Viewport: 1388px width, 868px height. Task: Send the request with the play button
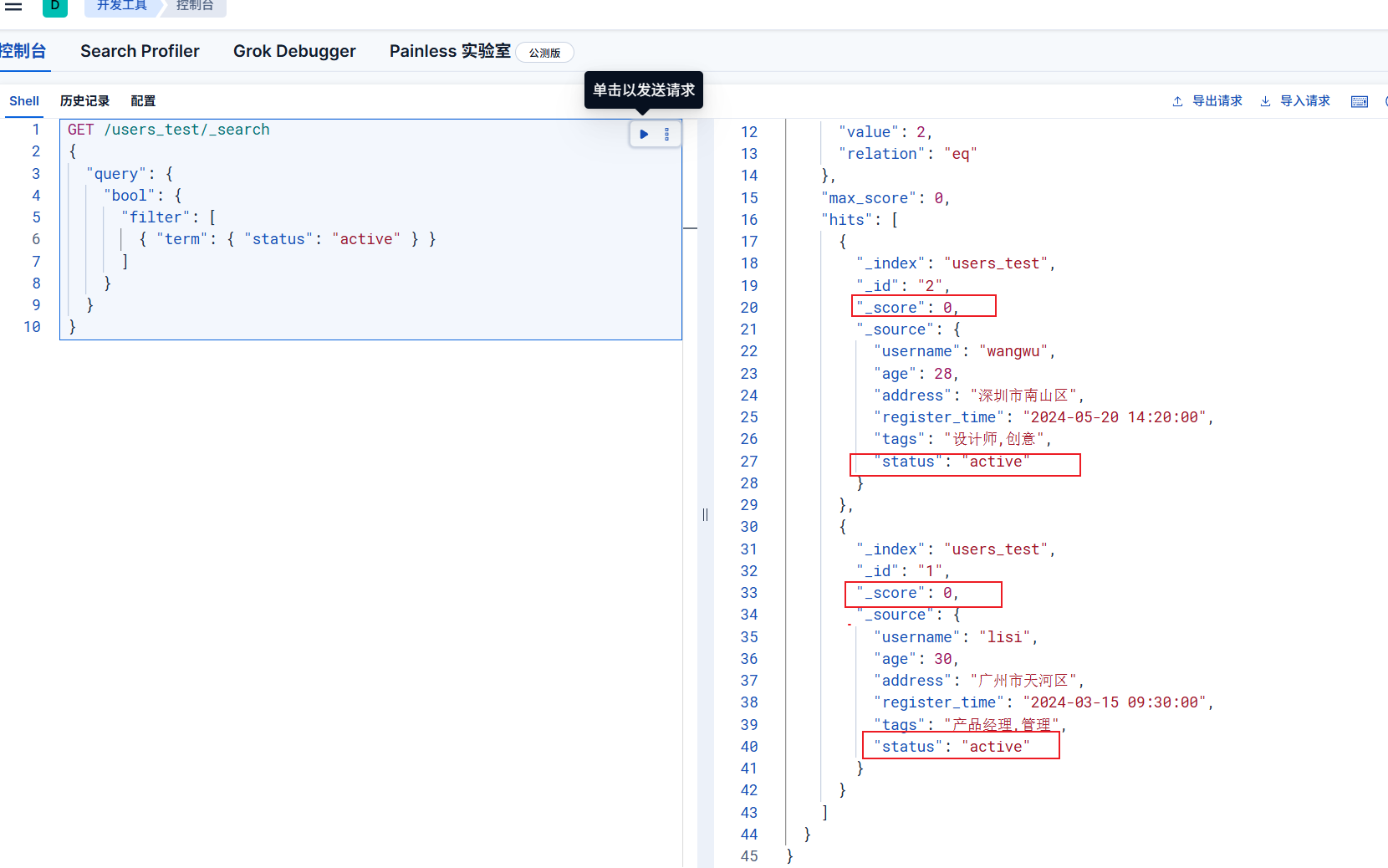644,134
